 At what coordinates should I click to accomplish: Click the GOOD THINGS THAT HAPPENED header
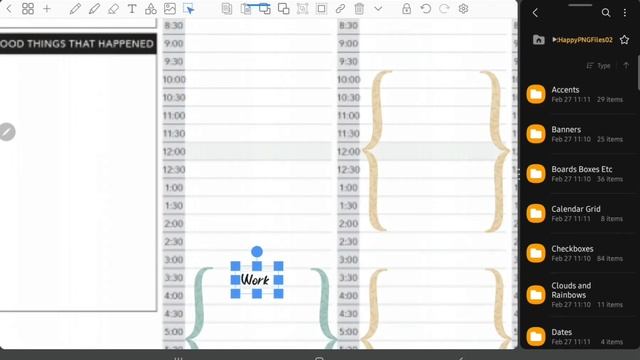click(77, 44)
